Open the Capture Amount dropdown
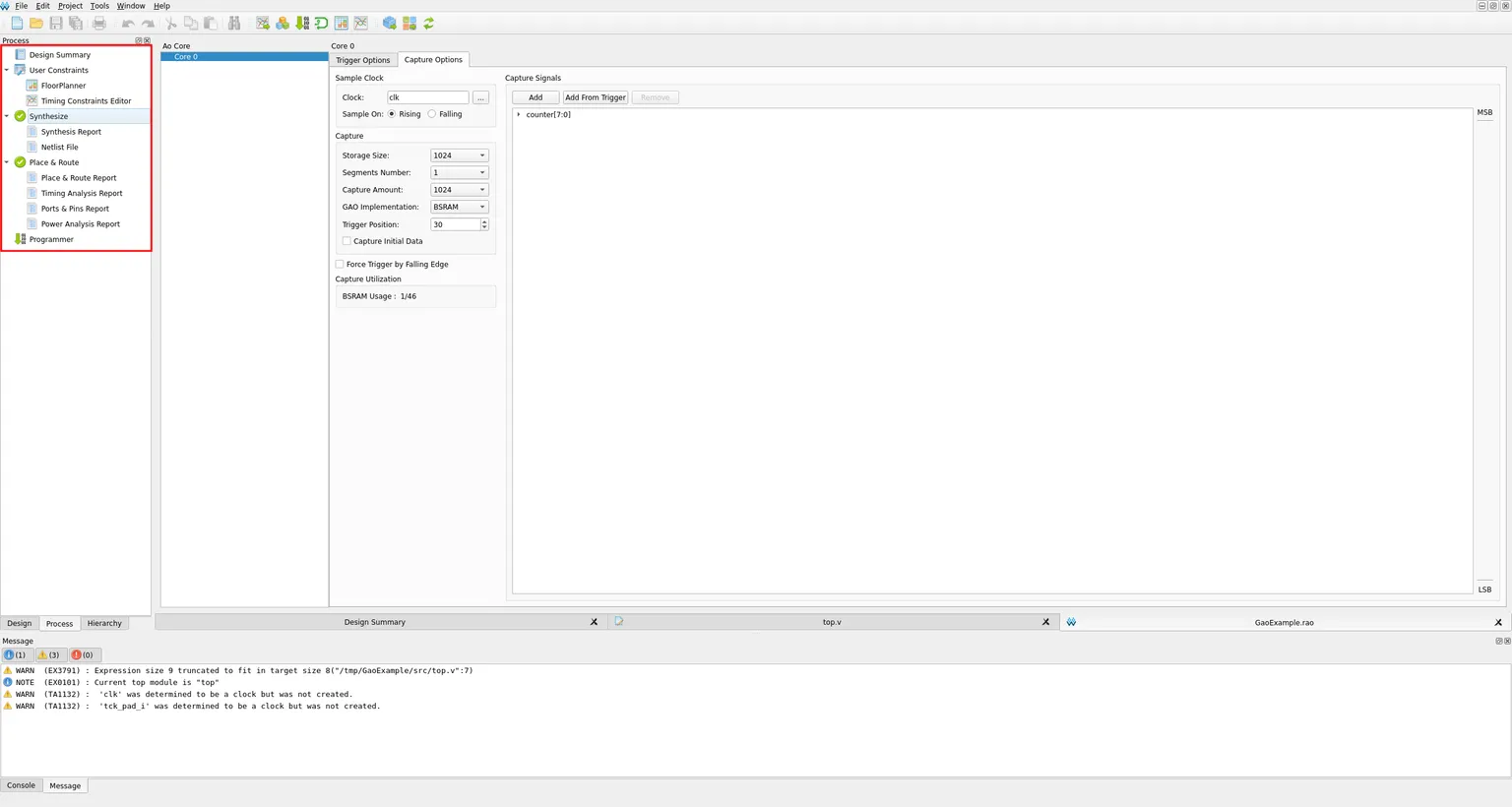 pyautogui.click(x=460, y=190)
